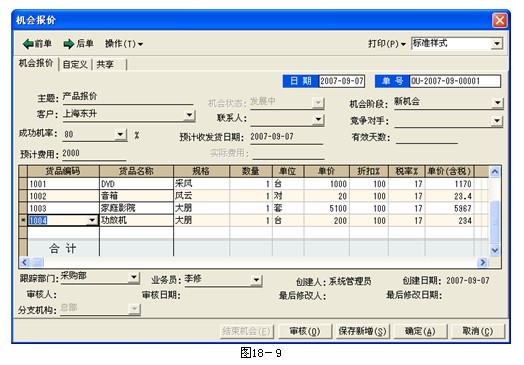Expand the 跟踪部门 department dropdown
The image size is (524, 365).
click(x=134, y=277)
